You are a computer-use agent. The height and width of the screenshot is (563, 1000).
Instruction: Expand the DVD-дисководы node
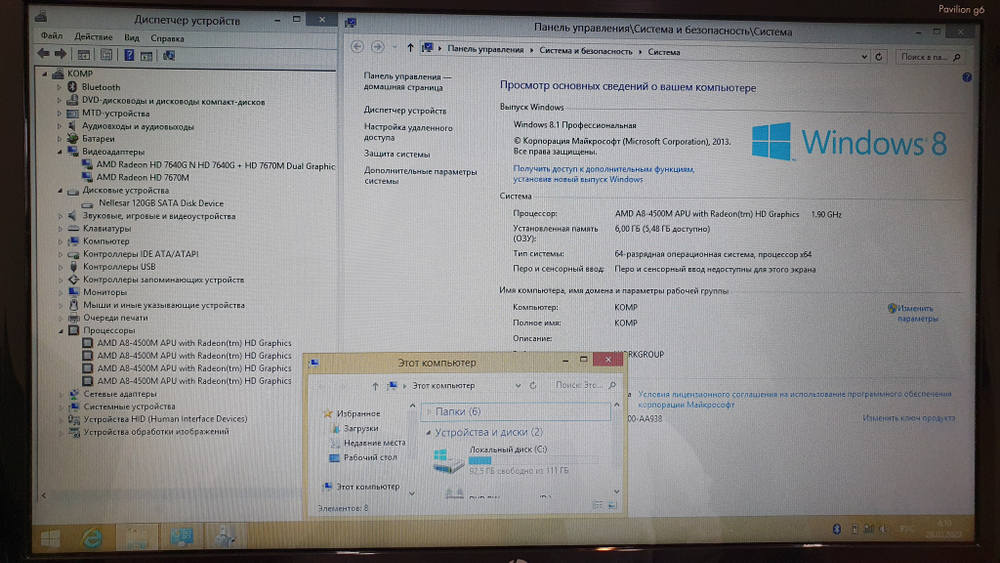pyautogui.click(x=59, y=101)
